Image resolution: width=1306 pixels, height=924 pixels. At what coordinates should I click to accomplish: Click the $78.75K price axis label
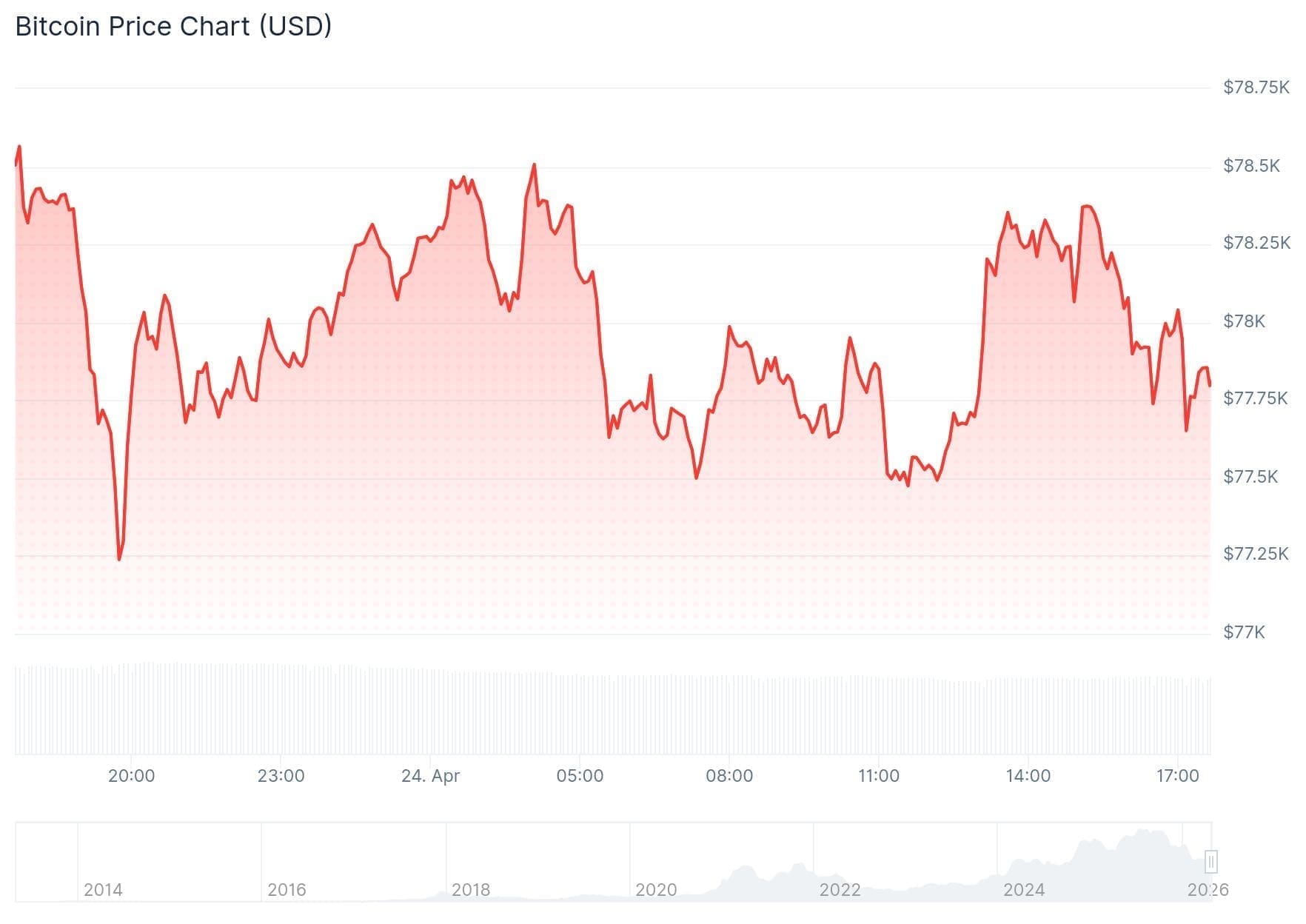(1256, 87)
